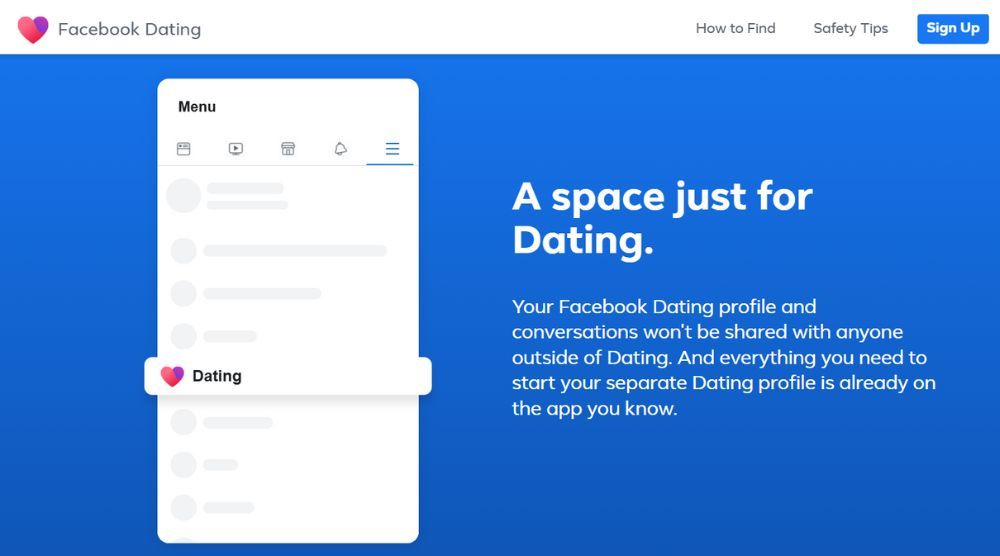Select the Marketplace storefront icon in mockup
This screenshot has width=1000, height=556.
pyautogui.click(x=288, y=149)
